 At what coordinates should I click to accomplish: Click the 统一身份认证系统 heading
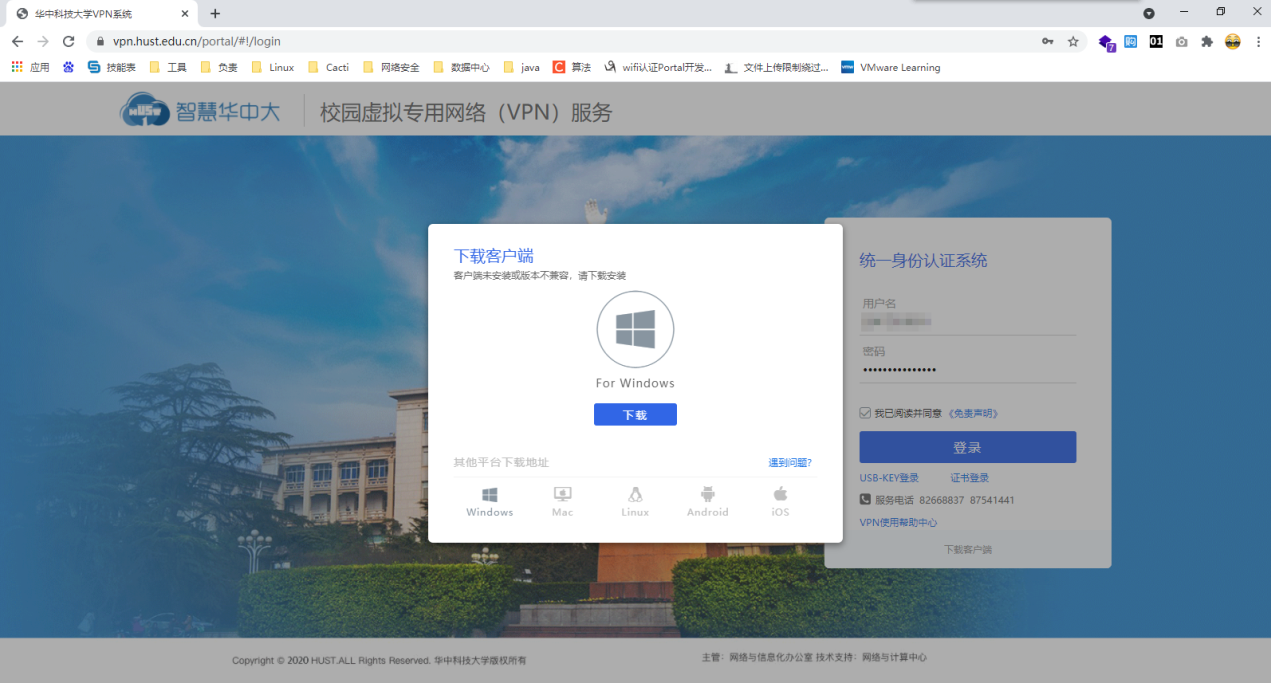click(923, 260)
